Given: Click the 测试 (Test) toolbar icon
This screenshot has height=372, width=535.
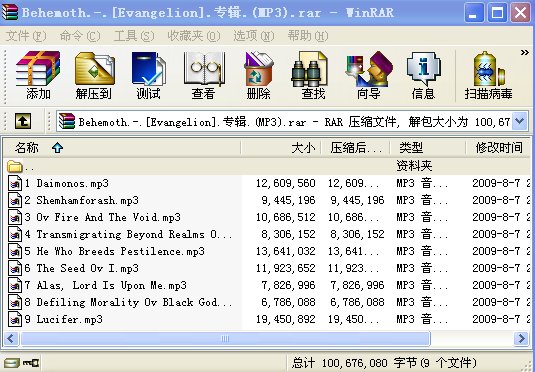Looking at the screenshot, I should (148, 69).
